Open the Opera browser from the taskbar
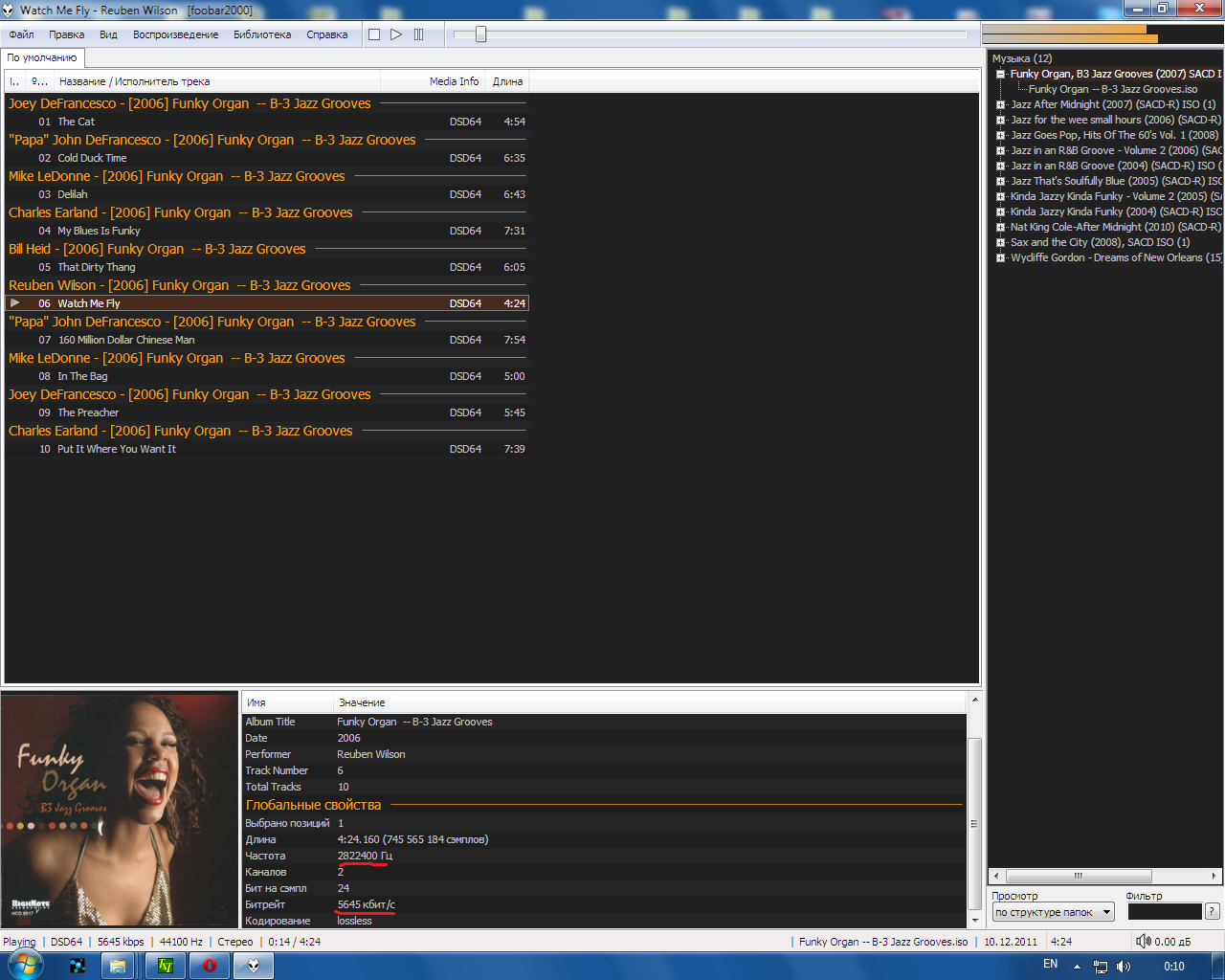The height and width of the screenshot is (980, 1225). pyautogui.click(x=210, y=966)
